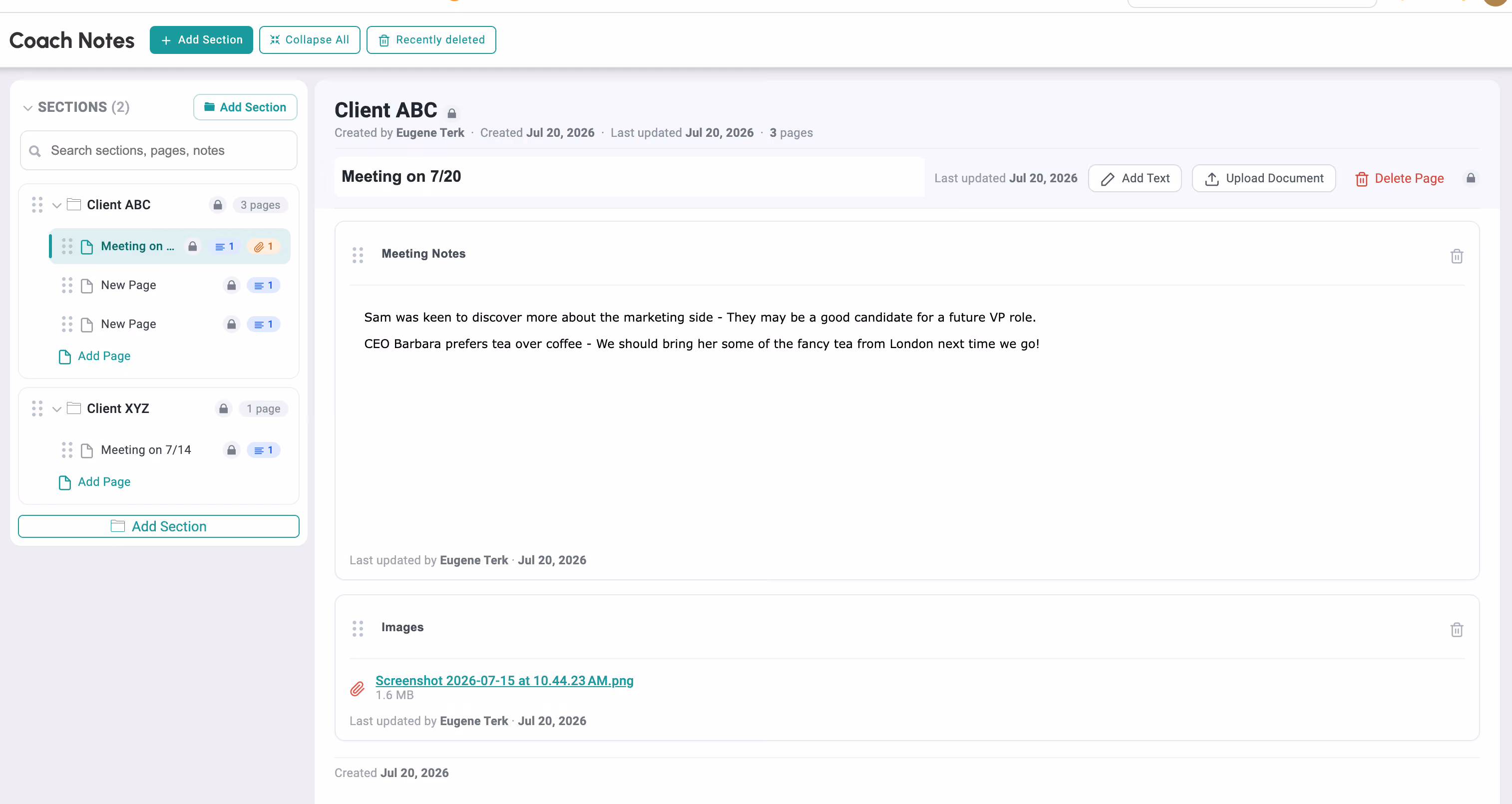Collapse the Client ABC section chevron
Screen dimensions: 1512x804
pyautogui.click(x=57, y=205)
